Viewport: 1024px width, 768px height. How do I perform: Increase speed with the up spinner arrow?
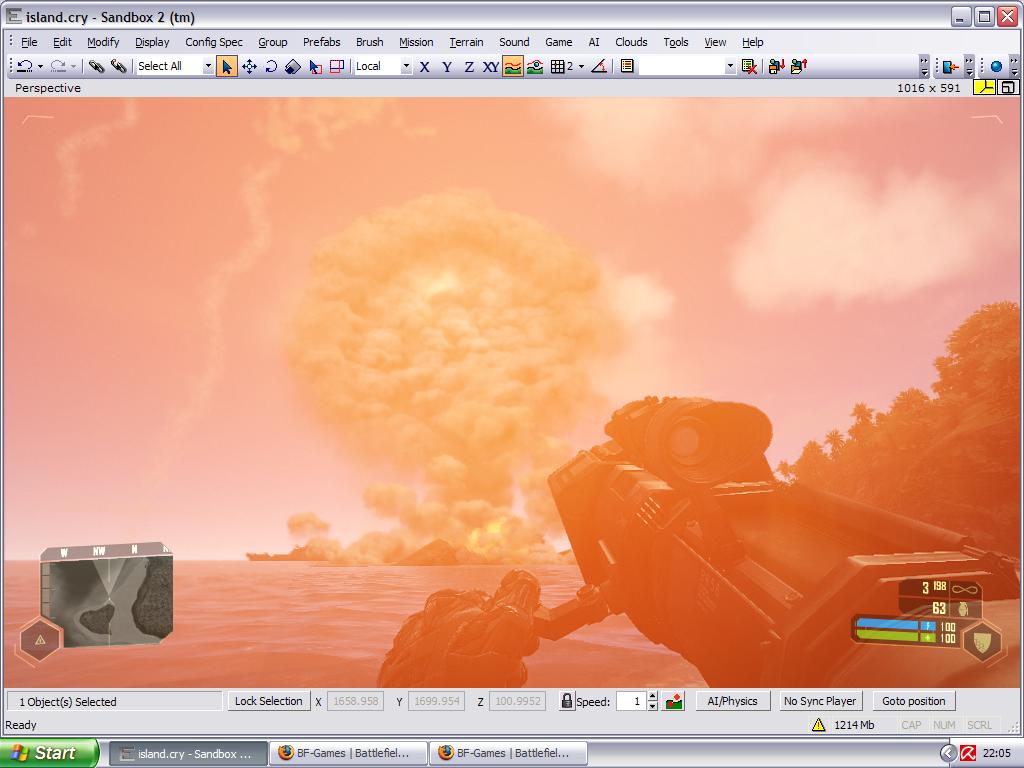click(652, 697)
